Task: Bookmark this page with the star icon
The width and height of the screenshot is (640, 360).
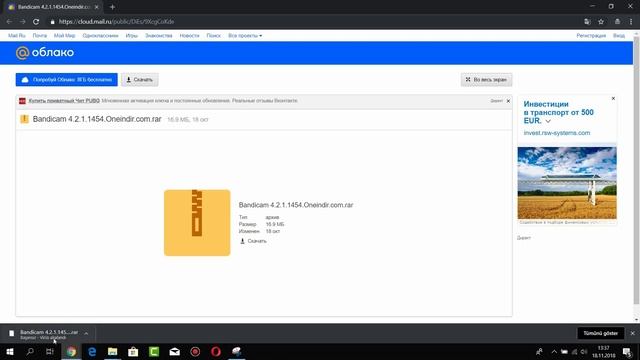Action: [x=601, y=22]
